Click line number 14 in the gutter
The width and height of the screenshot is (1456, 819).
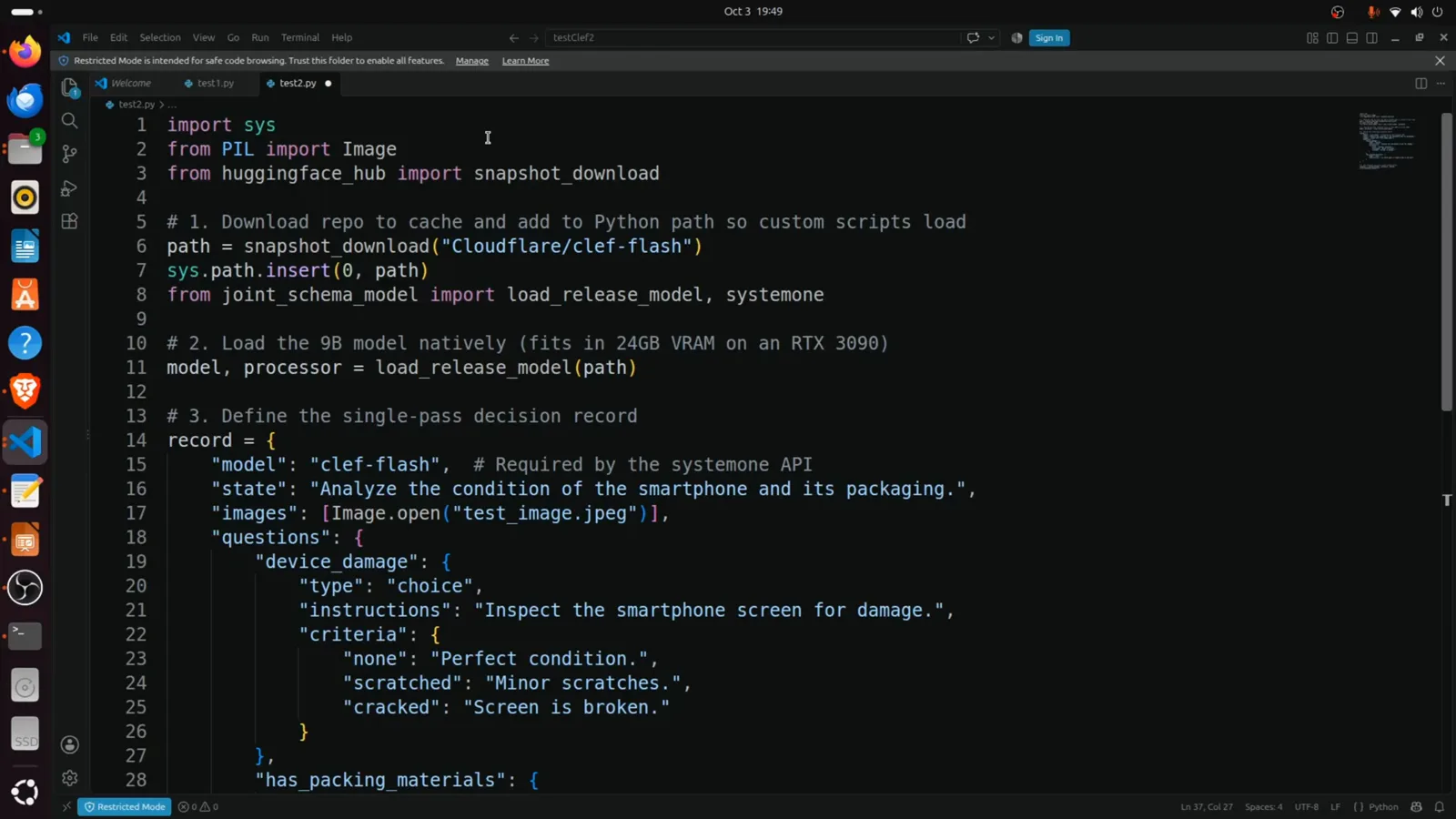click(x=136, y=440)
